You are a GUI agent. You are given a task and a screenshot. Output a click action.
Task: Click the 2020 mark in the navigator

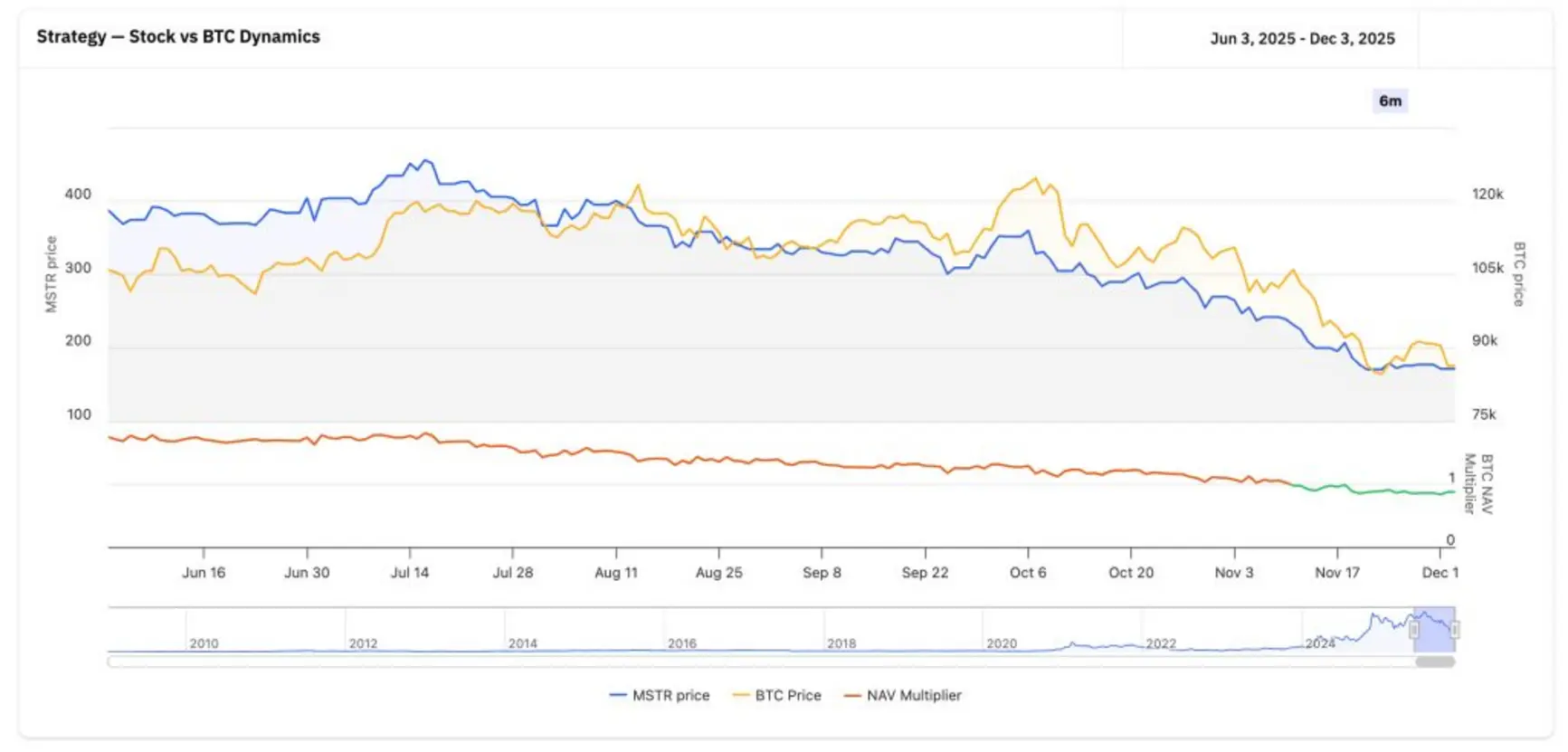(x=1002, y=643)
